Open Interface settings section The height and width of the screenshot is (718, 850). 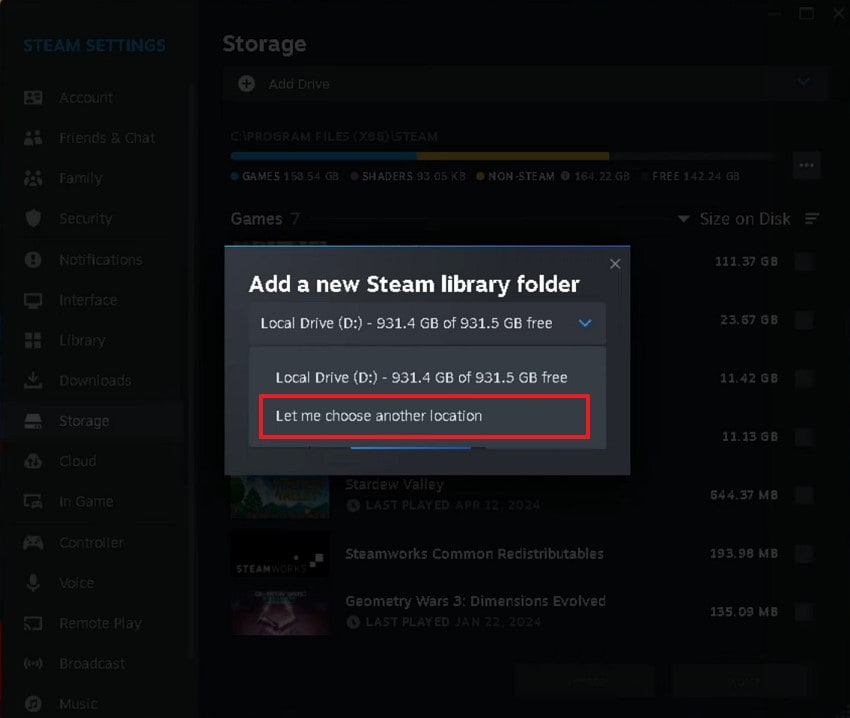pyautogui.click(x=88, y=300)
